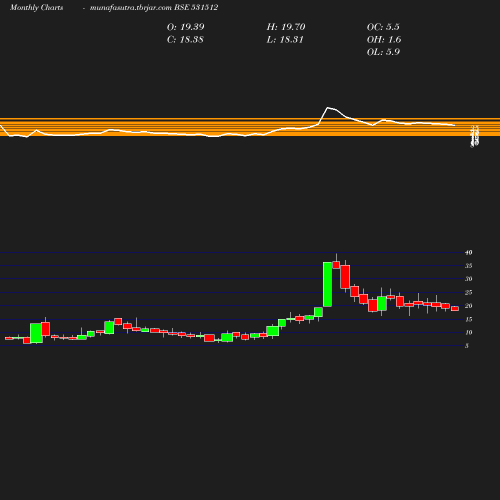Click the y-axis label 10
Image resolution: width=500 pixels, height=500 pixels.
(x=468, y=332)
